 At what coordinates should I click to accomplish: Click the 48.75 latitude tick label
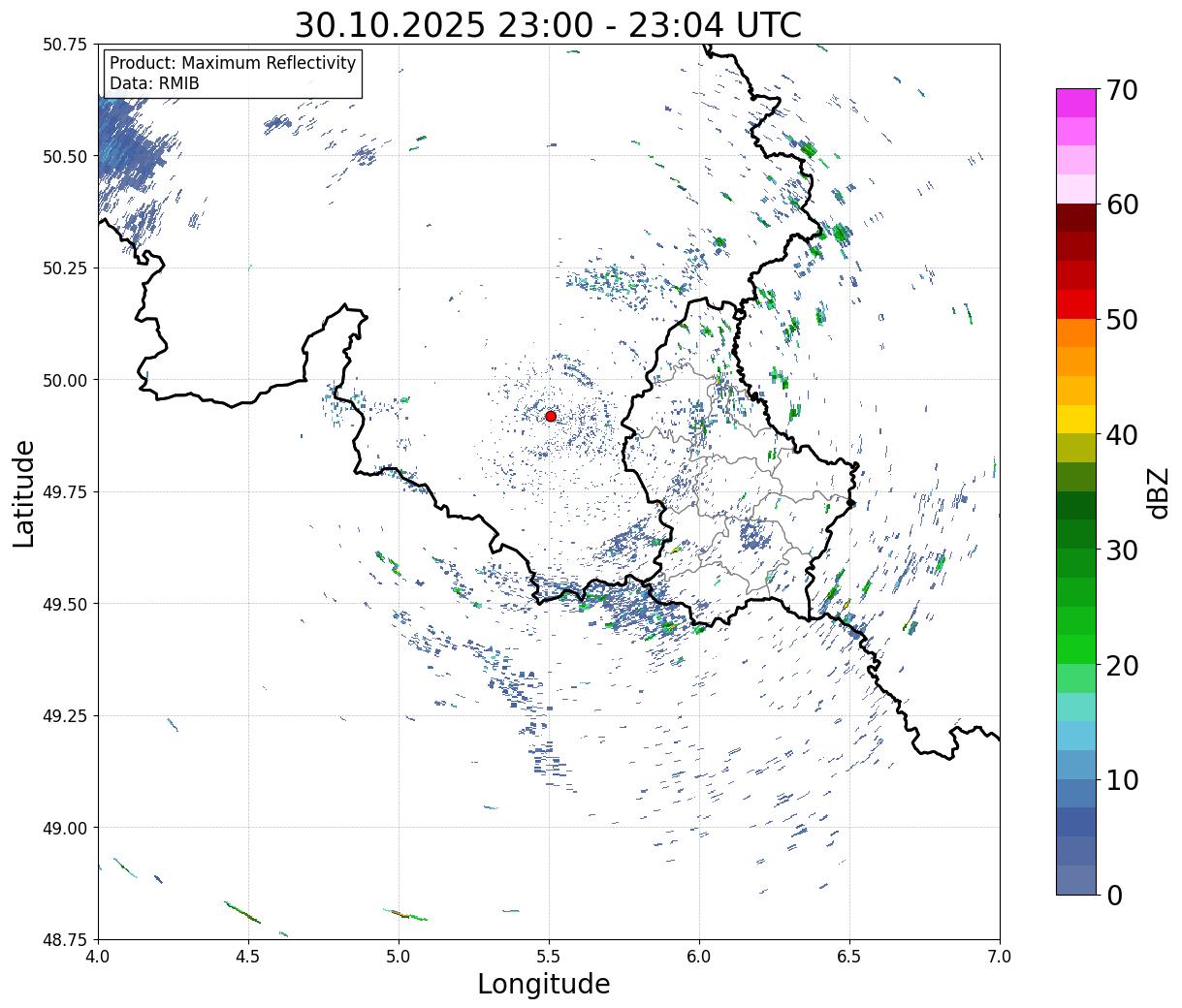tap(65, 940)
